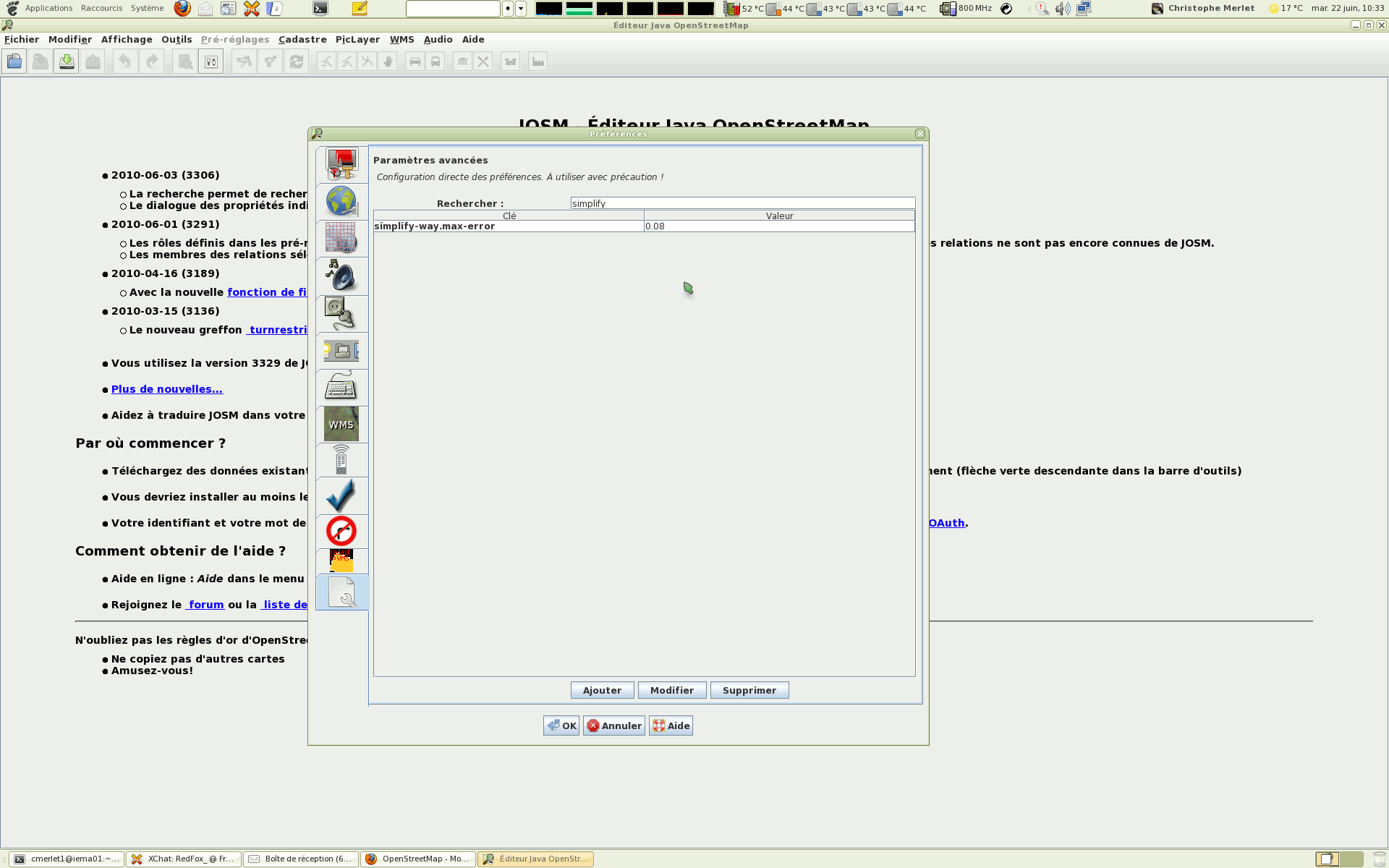Image resolution: width=1389 pixels, height=868 pixels.
Task: Open the volume control in the system tray
Action: point(1062,9)
